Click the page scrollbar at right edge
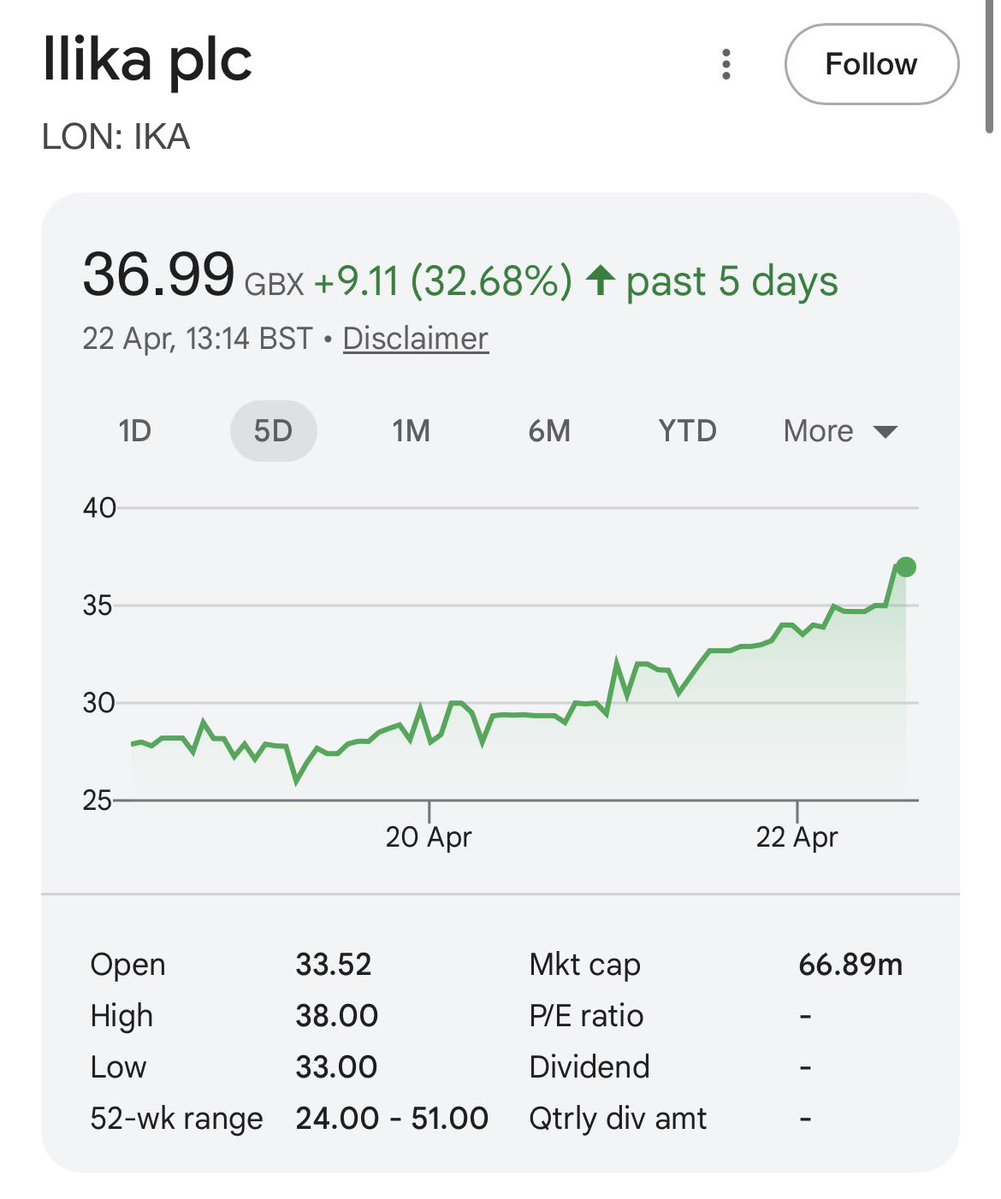The width and height of the screenshot is (1001, 1199). [x=990, y=67]
